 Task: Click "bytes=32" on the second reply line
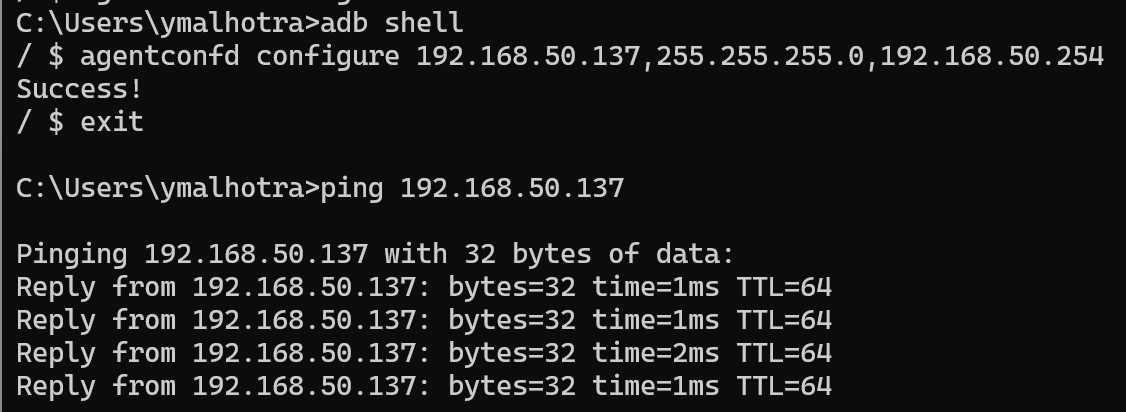(511, 320)
